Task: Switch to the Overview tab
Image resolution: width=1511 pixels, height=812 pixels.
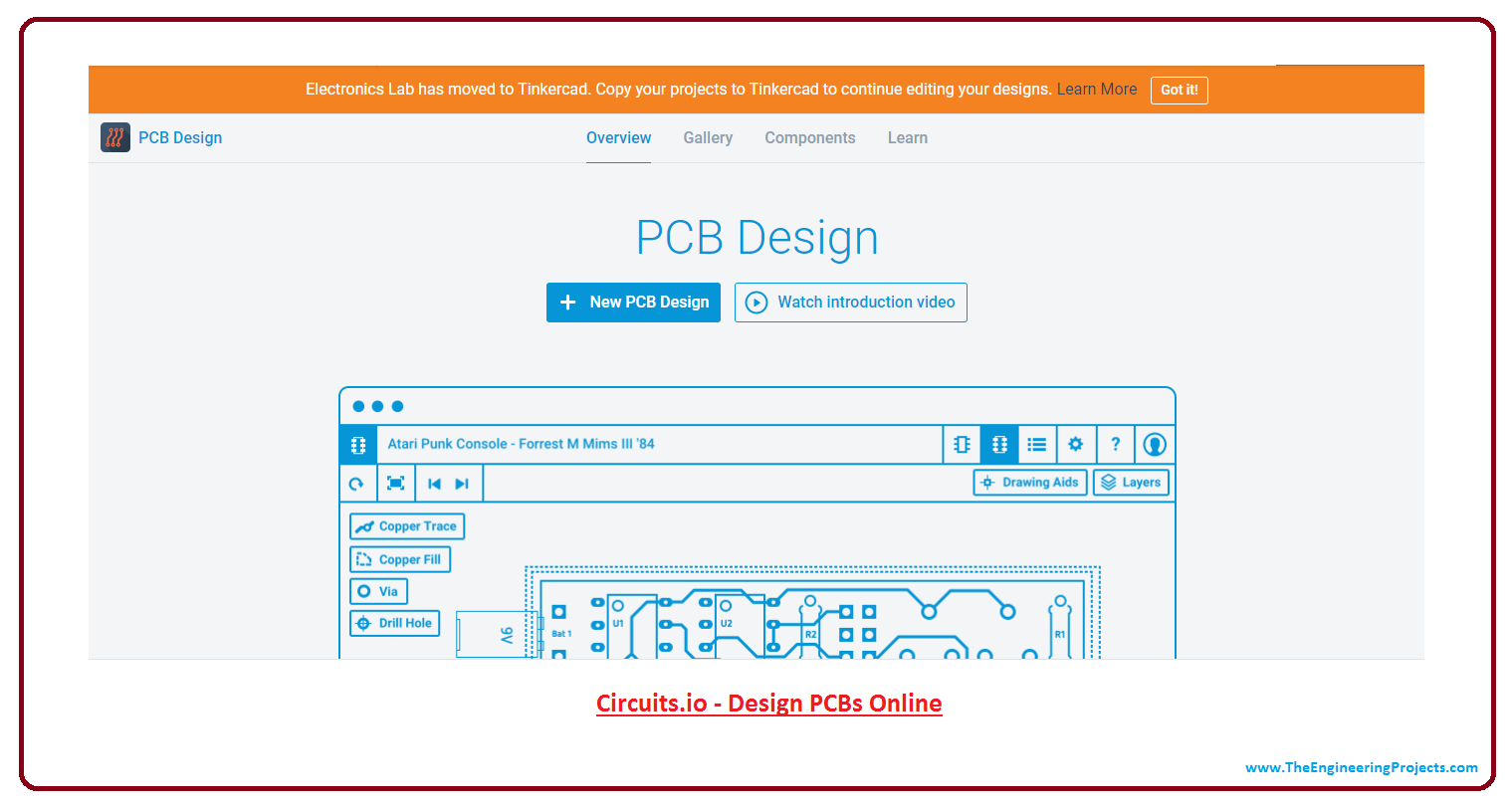Action: pos(618,138)
